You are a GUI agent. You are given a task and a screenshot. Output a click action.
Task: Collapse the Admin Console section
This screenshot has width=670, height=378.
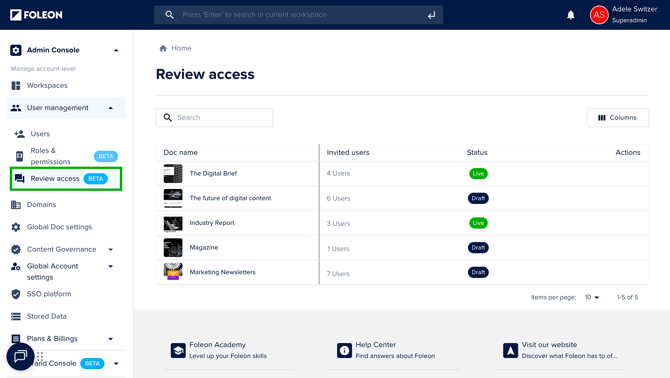click(x=116, y=50)
